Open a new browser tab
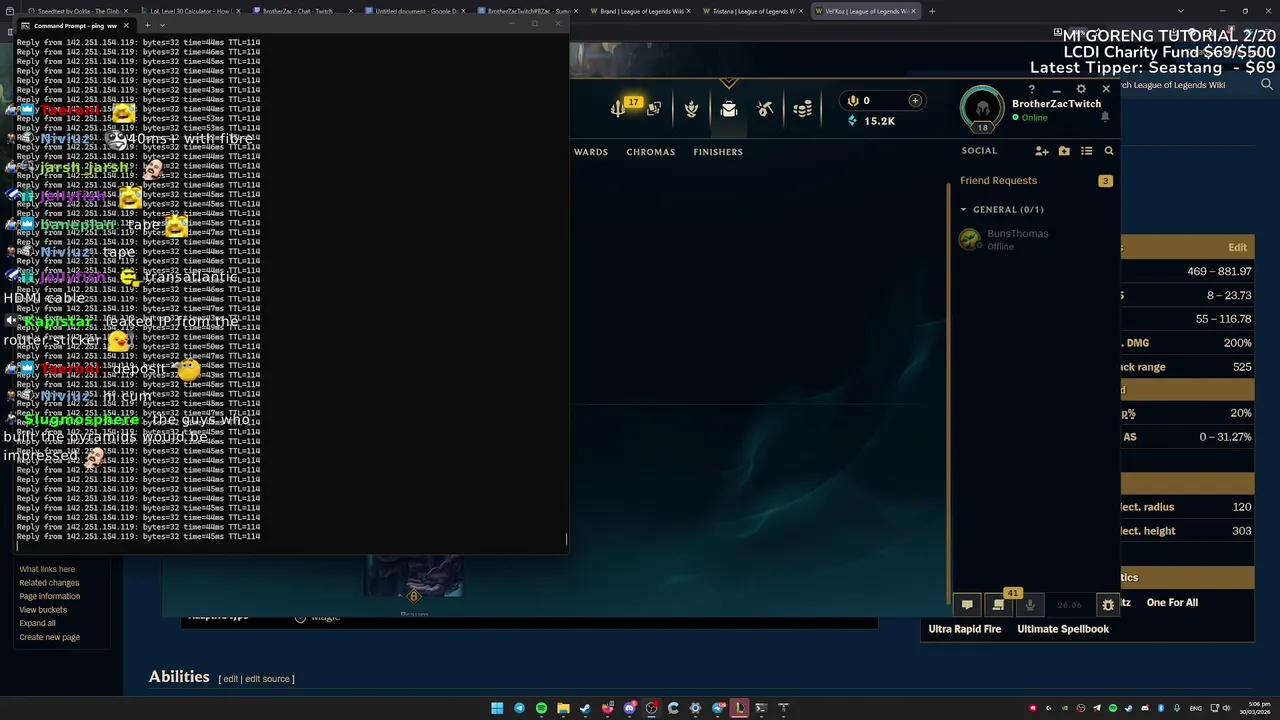 click(x=932, y=11)
